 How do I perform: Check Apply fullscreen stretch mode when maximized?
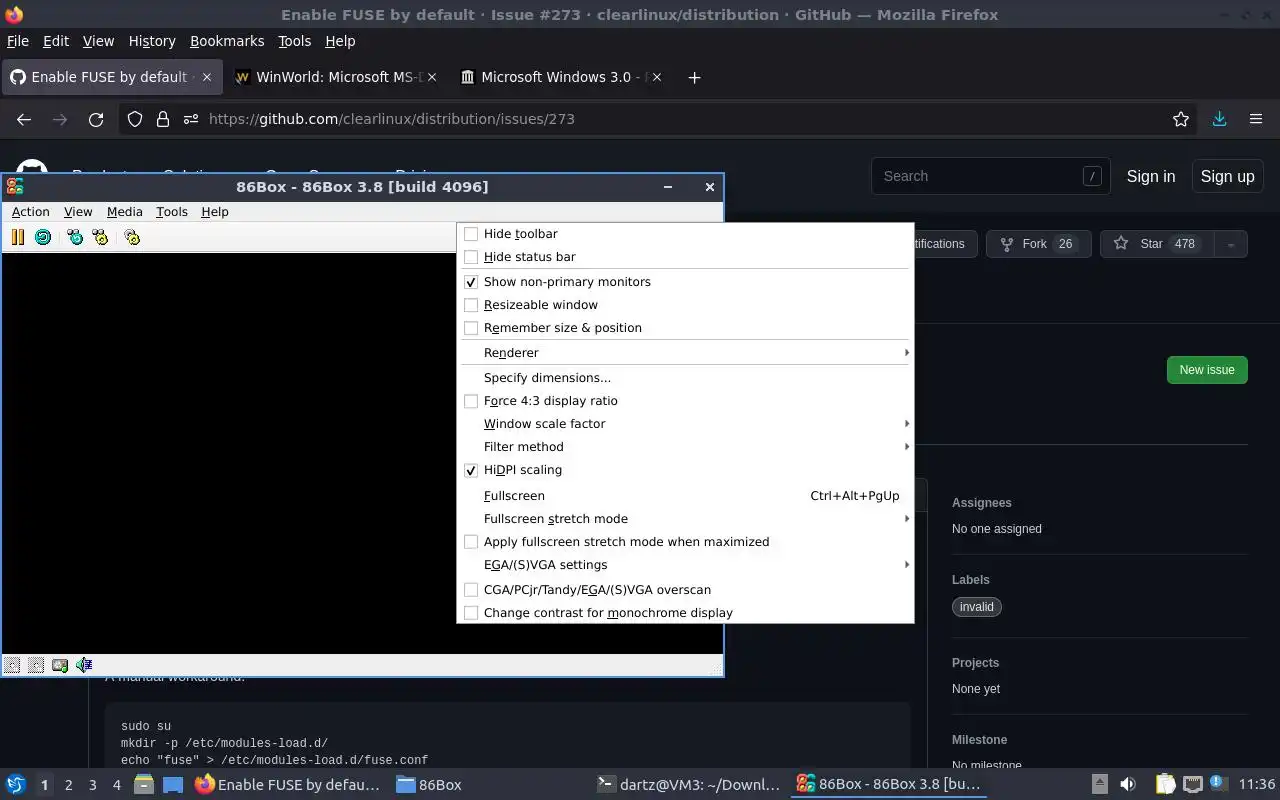(471, 542)
